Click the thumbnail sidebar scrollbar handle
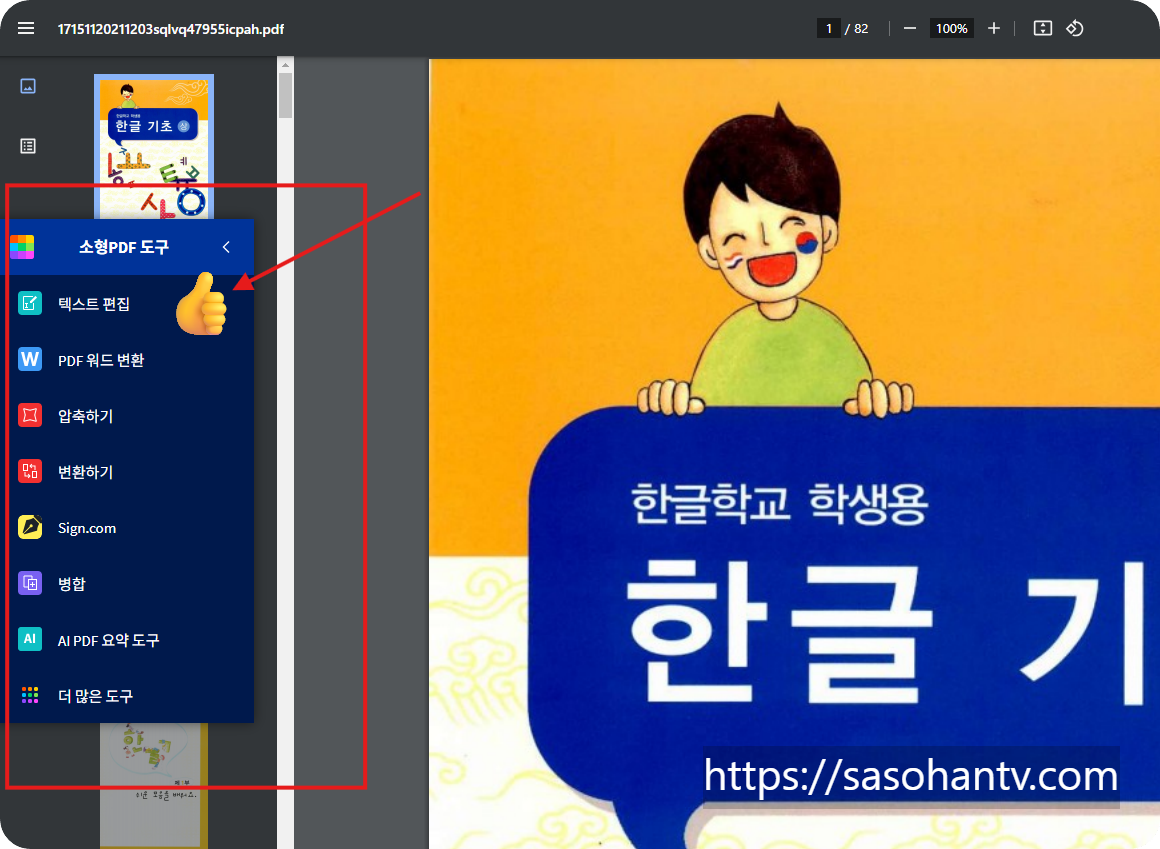 286,95
